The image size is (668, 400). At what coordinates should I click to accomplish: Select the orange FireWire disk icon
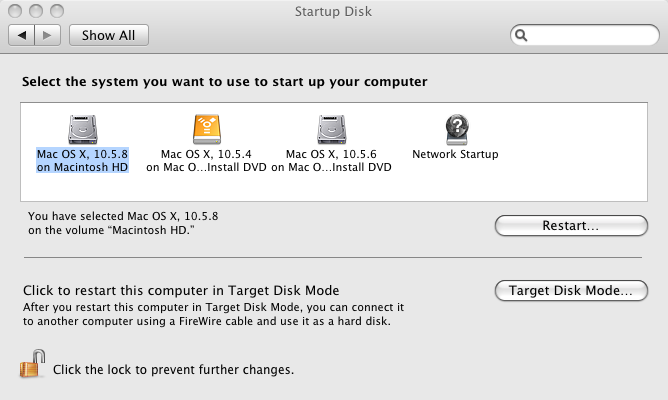coord(207,129)
